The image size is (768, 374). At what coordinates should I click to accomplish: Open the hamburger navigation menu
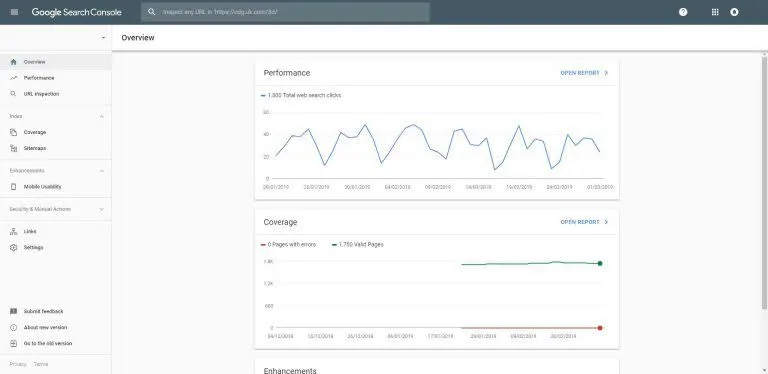coord(14,12)
